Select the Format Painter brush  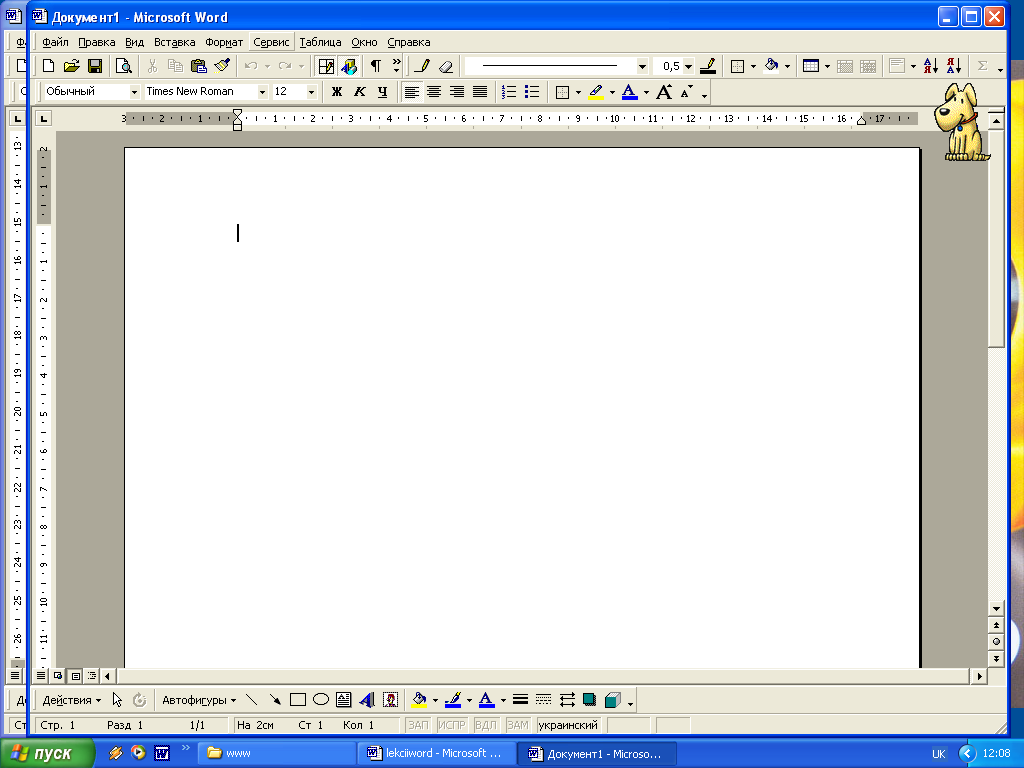222,66
